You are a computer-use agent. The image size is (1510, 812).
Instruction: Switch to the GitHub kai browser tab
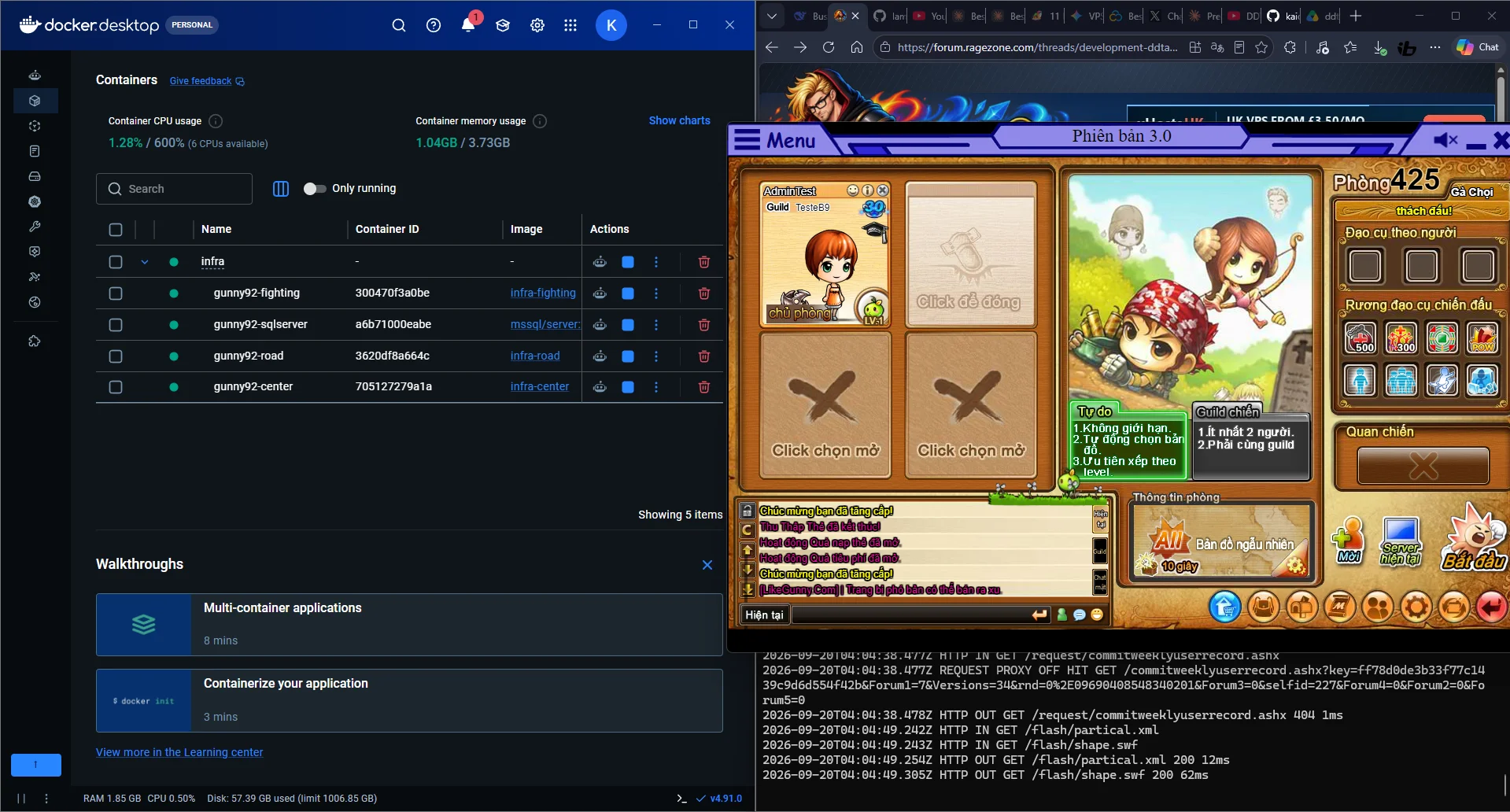click(1283, 16)
